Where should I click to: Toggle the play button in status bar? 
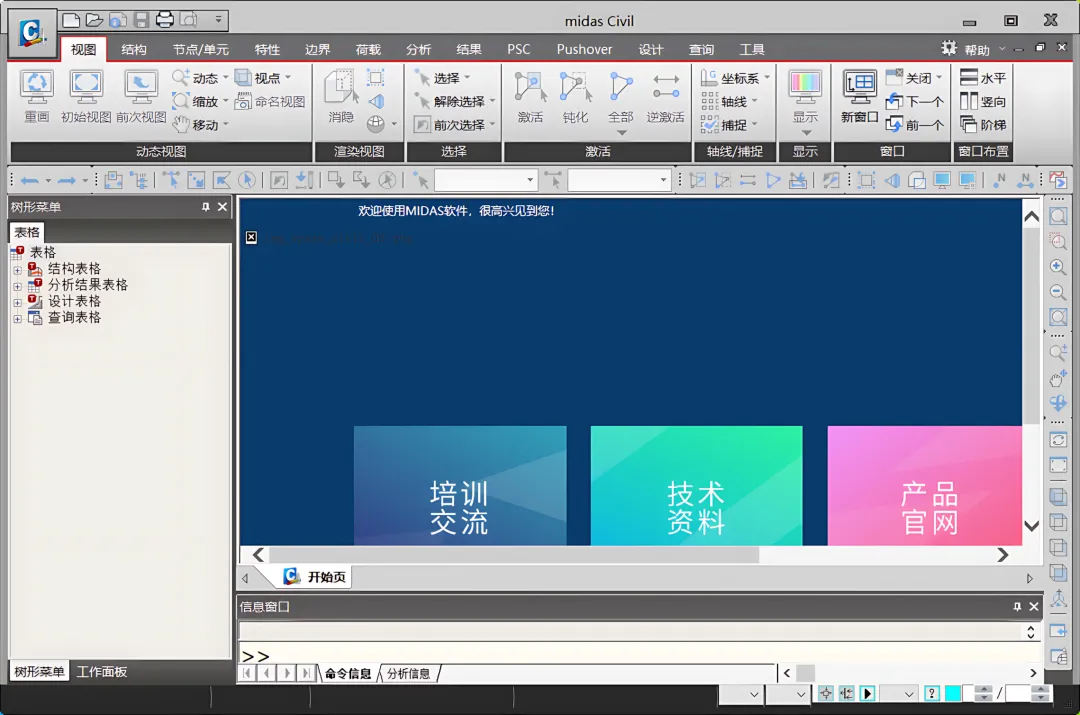point(868,694)
